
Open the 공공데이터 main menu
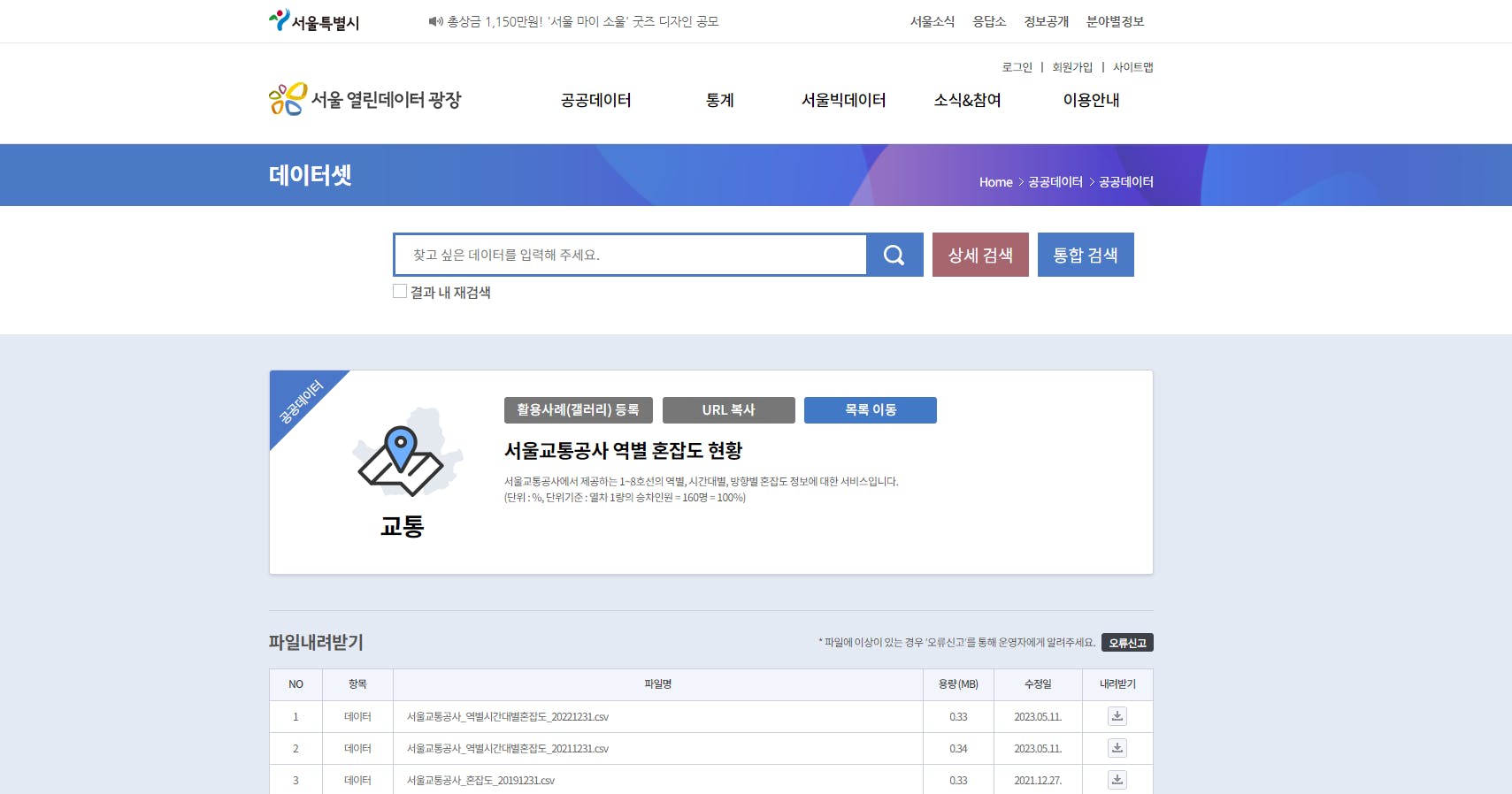point(596,100)
